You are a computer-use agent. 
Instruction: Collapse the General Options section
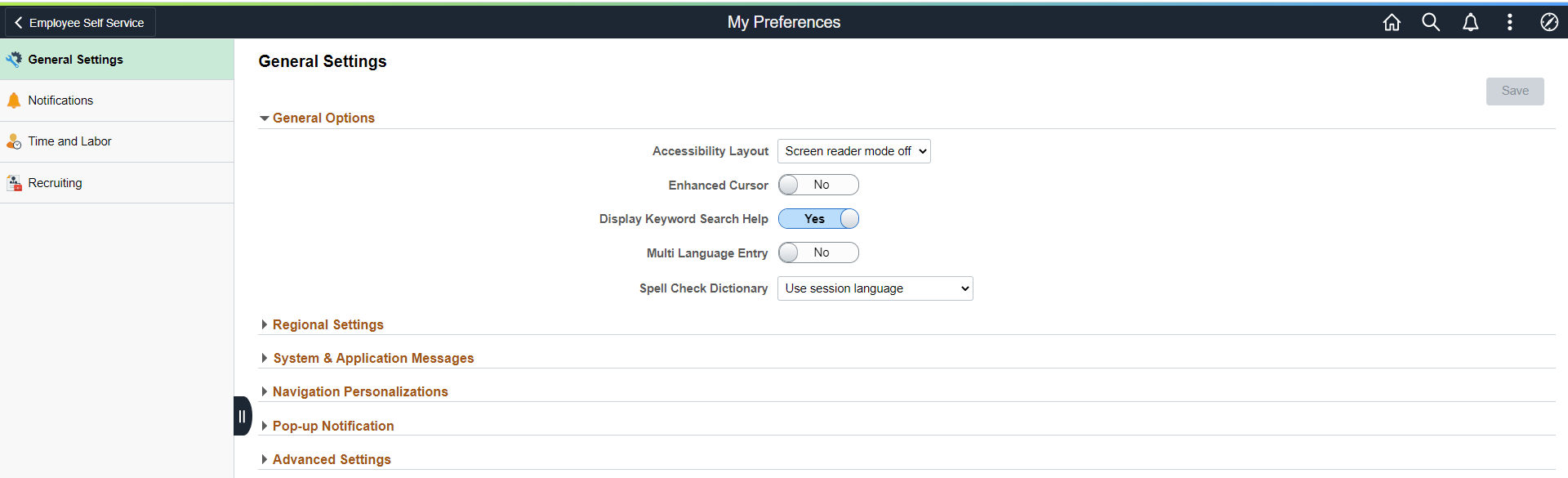pos(323,118)
